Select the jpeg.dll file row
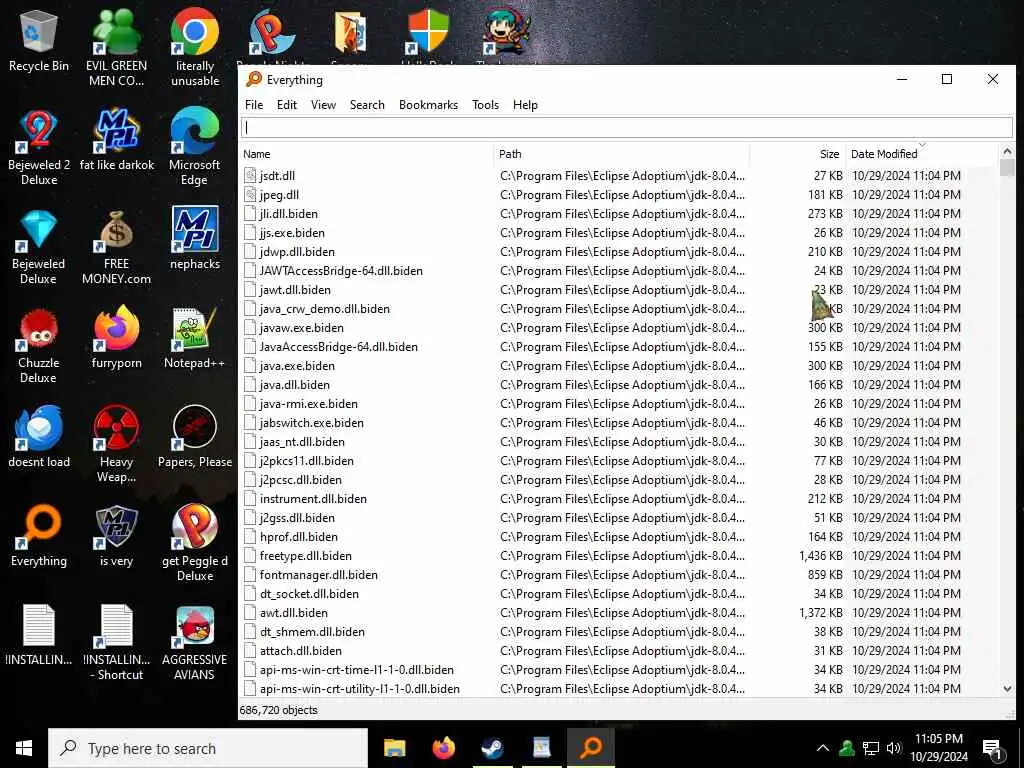1024x768 pixels. [619, 195]
